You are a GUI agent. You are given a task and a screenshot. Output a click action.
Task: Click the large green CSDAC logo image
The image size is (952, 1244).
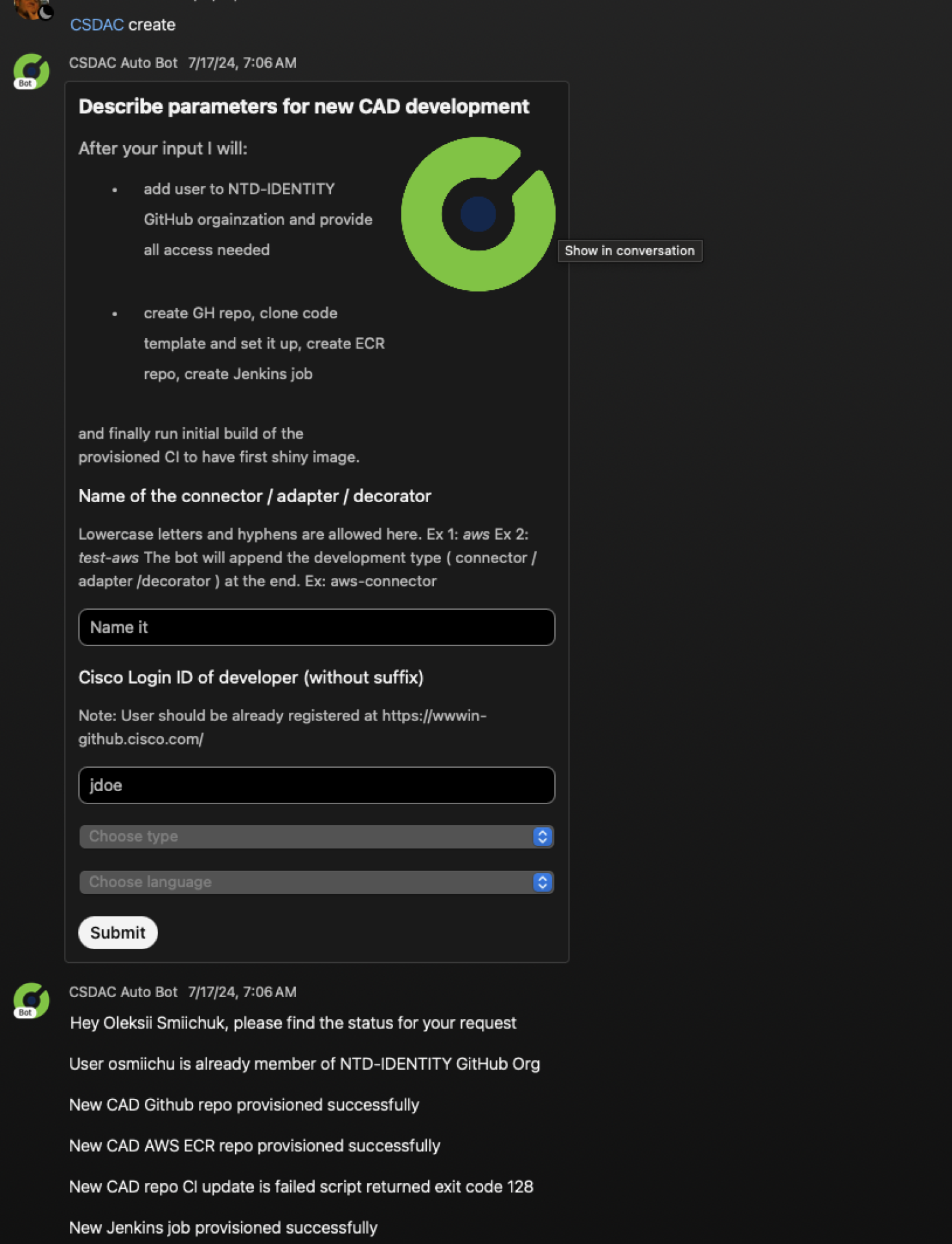pyautogui.click(x=478, y=214)
